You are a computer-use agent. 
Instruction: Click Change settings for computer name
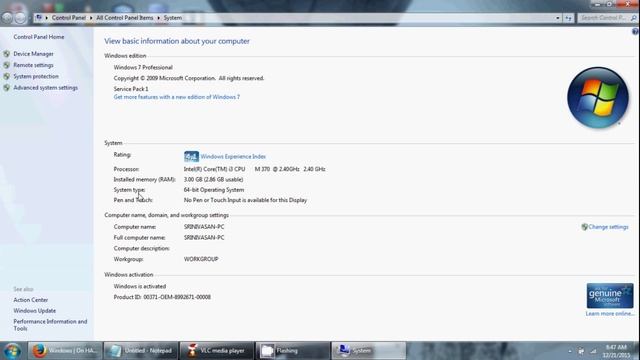click(x=608, y=227)
